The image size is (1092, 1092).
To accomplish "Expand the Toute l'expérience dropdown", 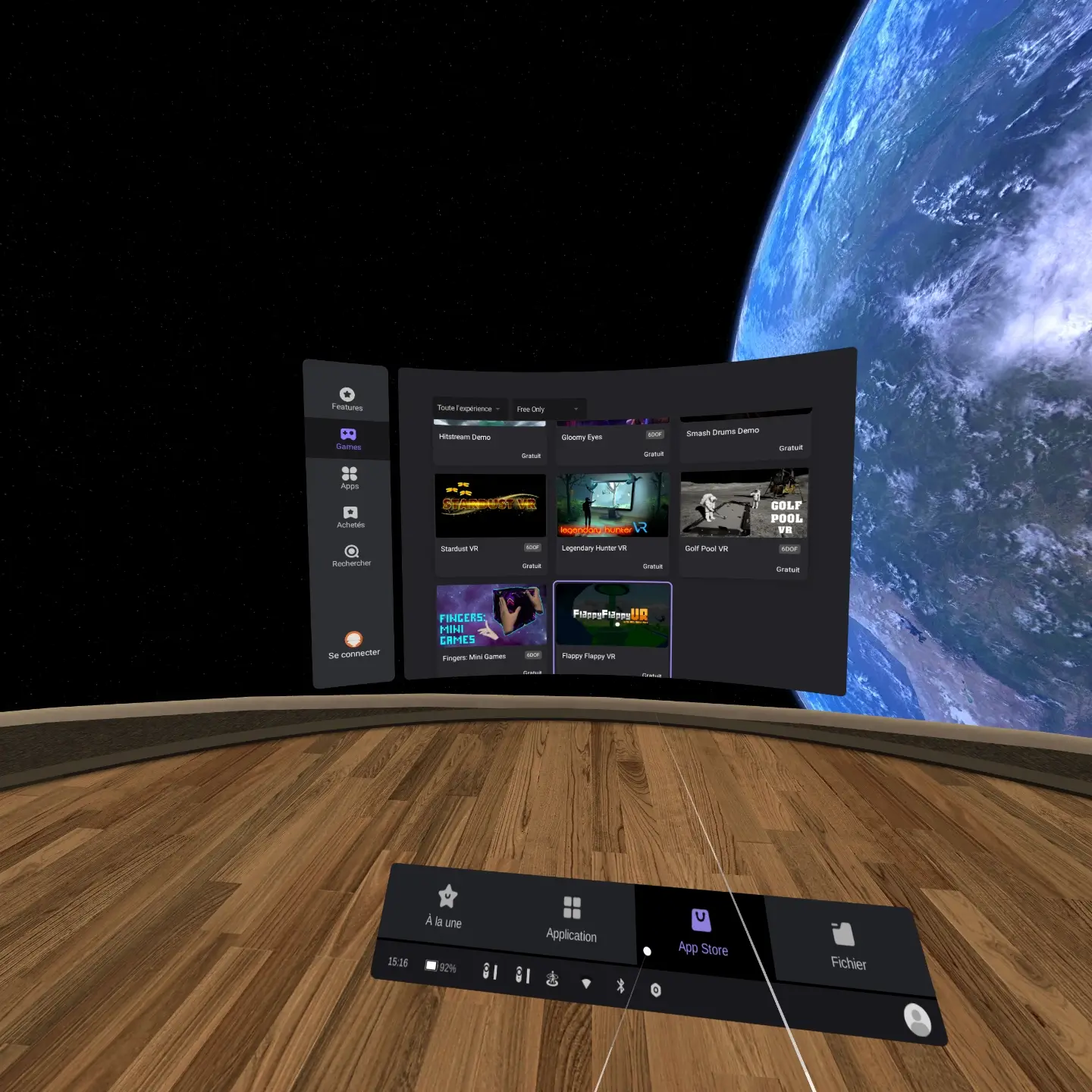I will tap(468, 409).
